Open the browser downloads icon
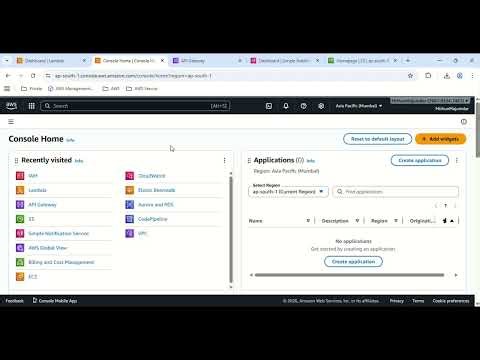This screenshot has width=480, height=360. point(447,76)
